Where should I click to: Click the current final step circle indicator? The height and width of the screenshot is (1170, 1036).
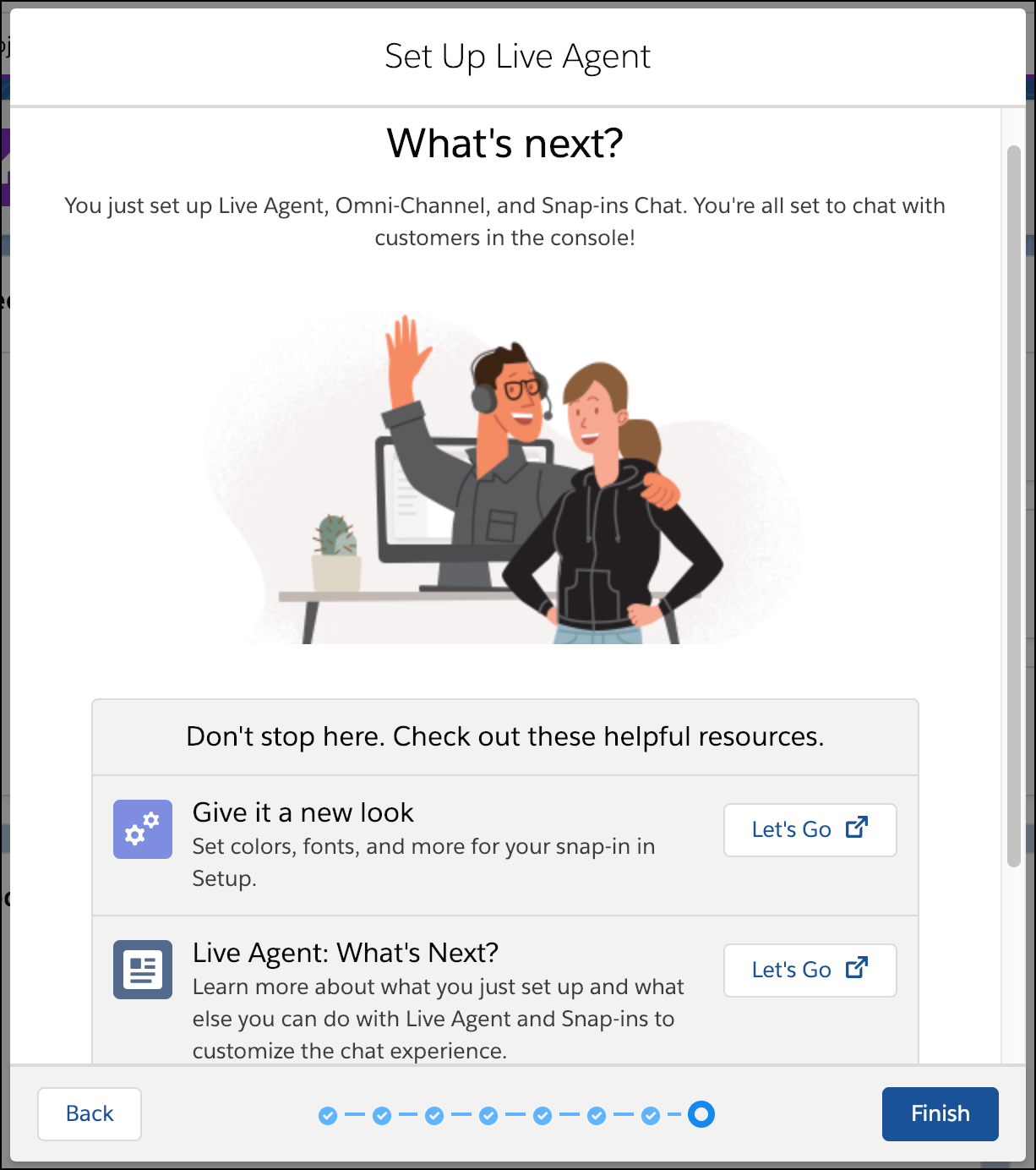click(x=701, y=1114)
